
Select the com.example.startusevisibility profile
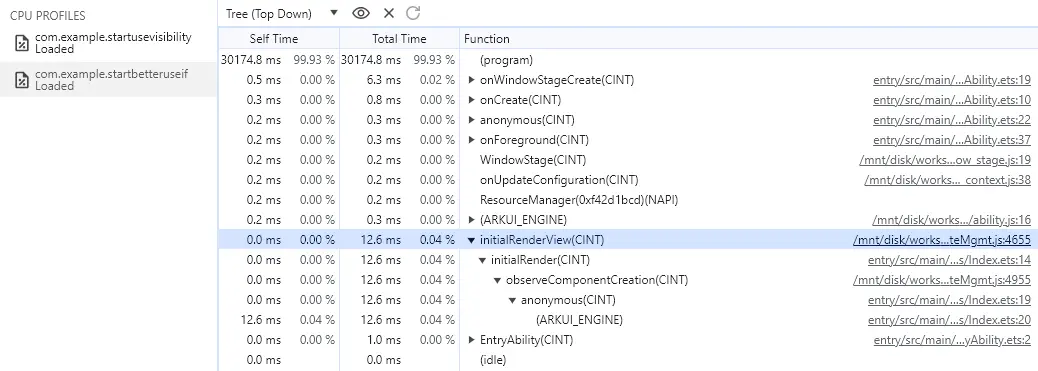[x=108, y=43]
